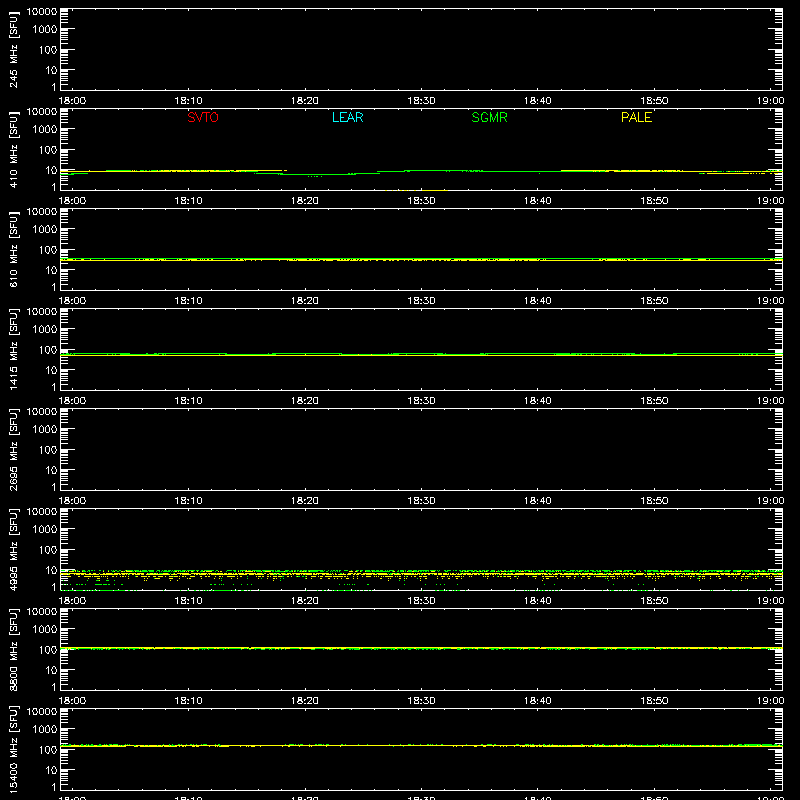
Task: Click the cyan LEAR station label
Action: tap(347, 117)
